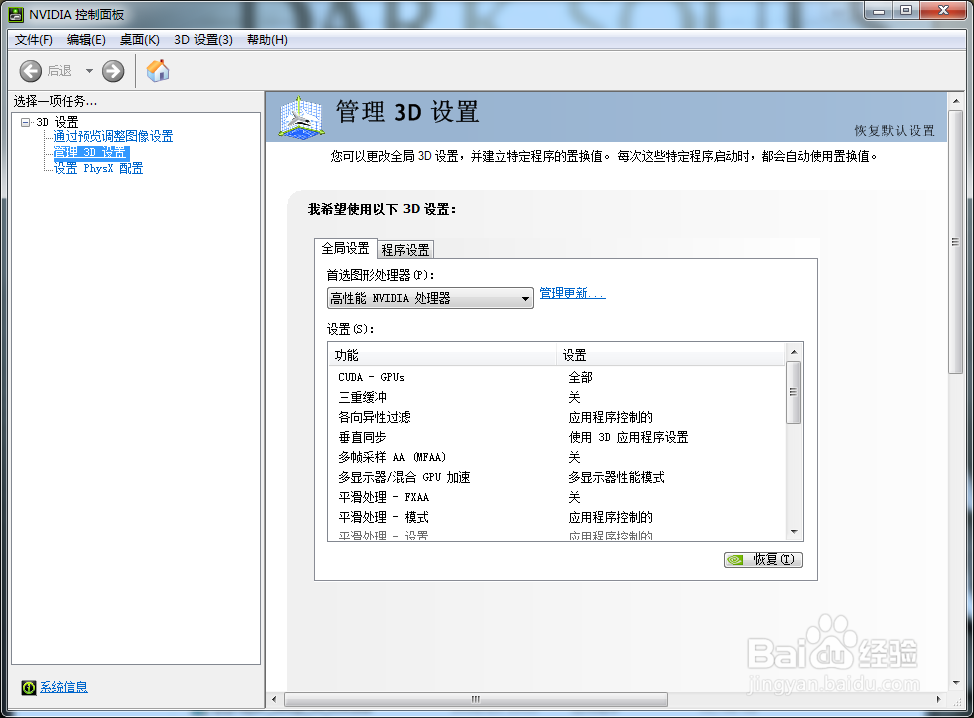Maximize the NVIDIA 控制面板 window
The width and height of the screenshot is (974, 718).
pyautogui.click(x=906, y=11)
